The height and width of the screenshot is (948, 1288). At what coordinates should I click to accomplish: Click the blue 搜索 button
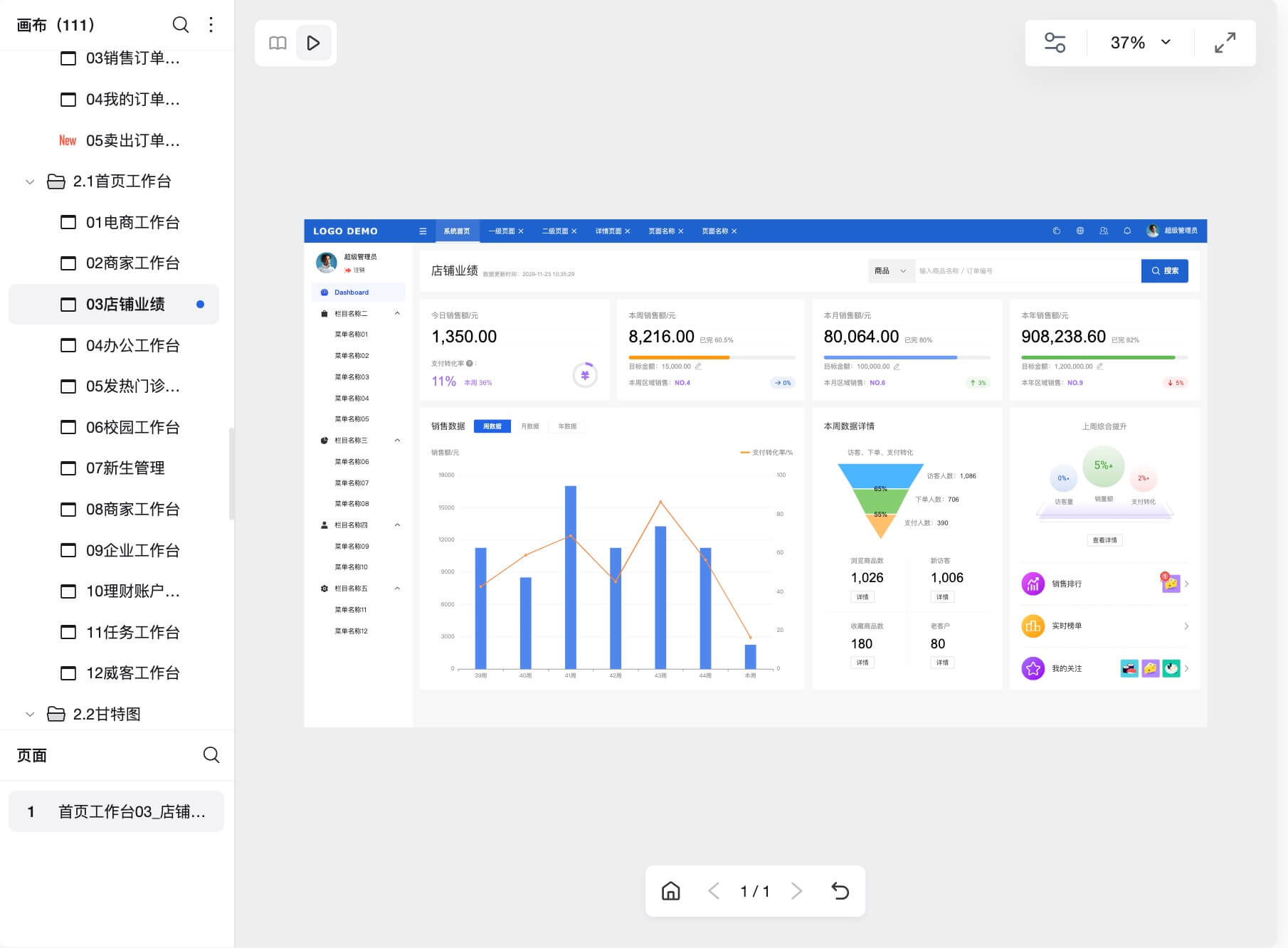pos(1165,271)
